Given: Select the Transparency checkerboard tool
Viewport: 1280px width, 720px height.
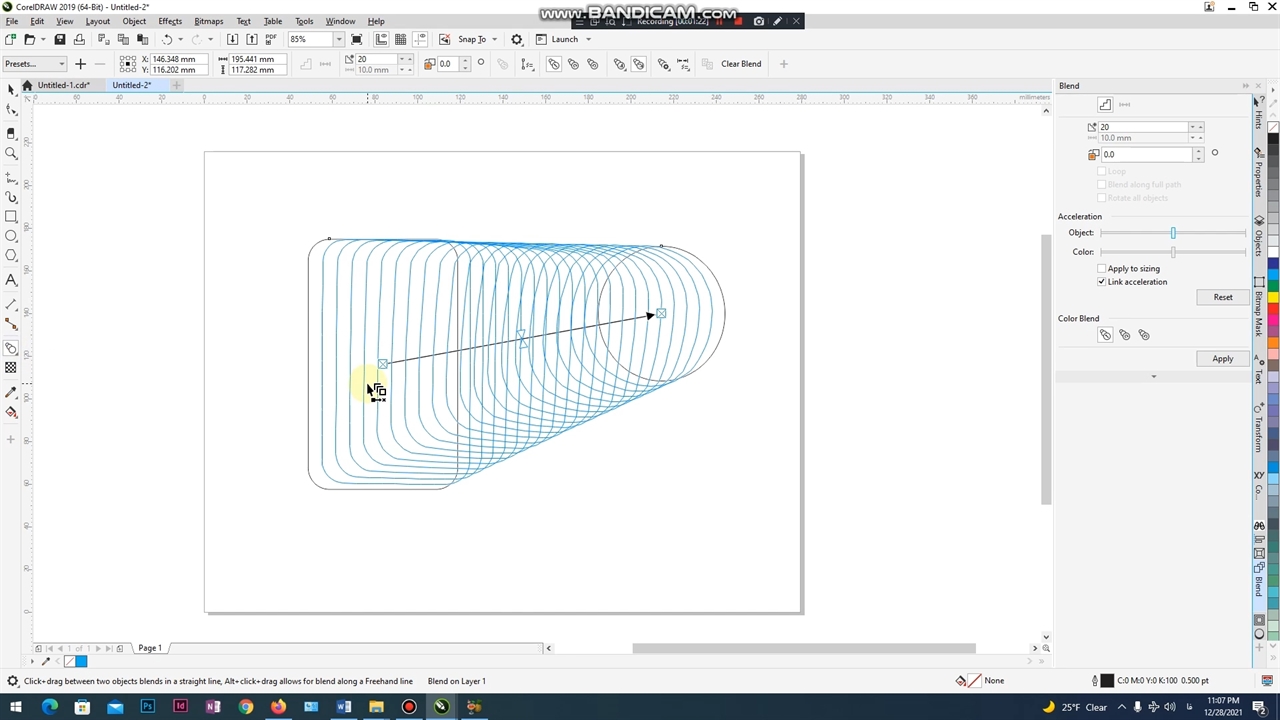Looking at the screenshot, I should [11, 368].
